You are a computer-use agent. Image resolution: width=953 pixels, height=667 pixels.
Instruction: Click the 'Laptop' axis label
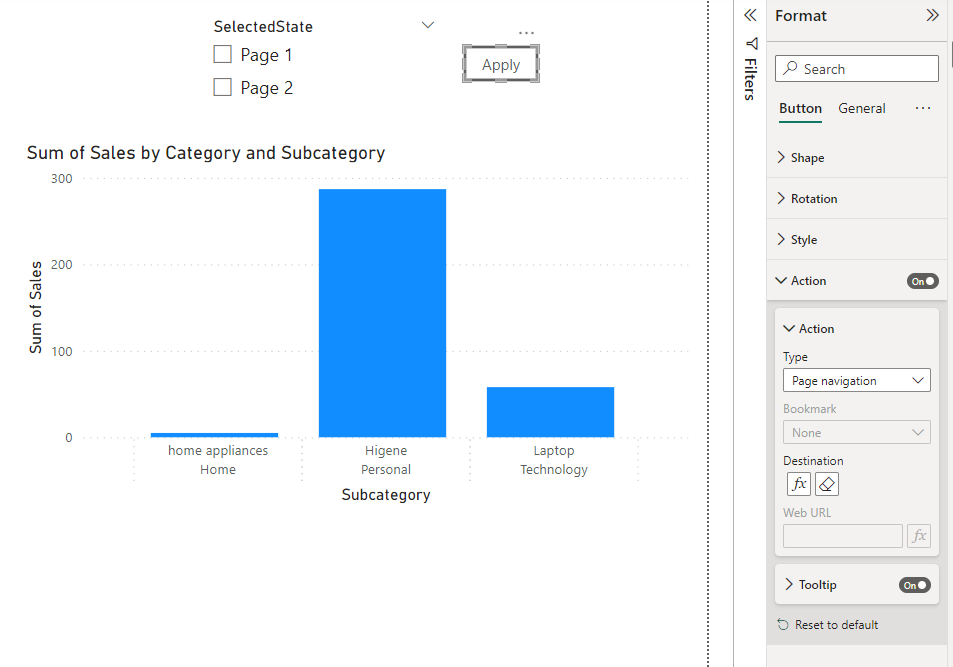554,451
